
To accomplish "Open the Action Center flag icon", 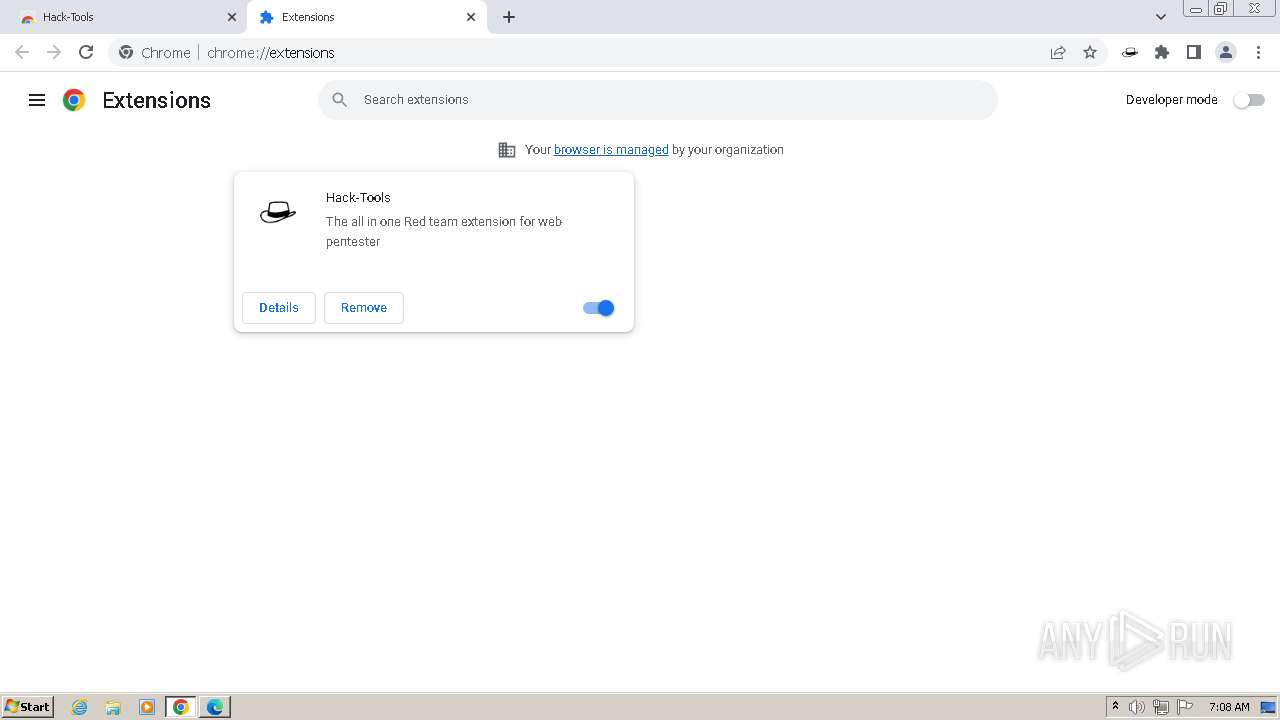I will pyautogui.click(x=1185, y=707).
